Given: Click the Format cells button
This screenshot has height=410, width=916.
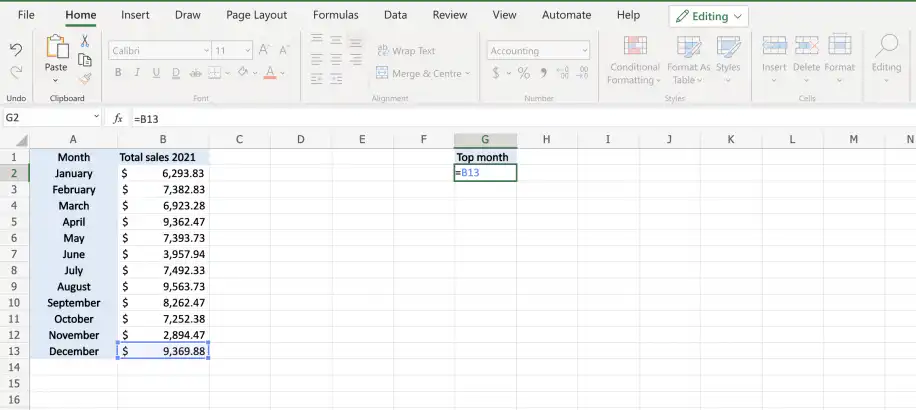Looking at the screenshot, I should 839,60.
